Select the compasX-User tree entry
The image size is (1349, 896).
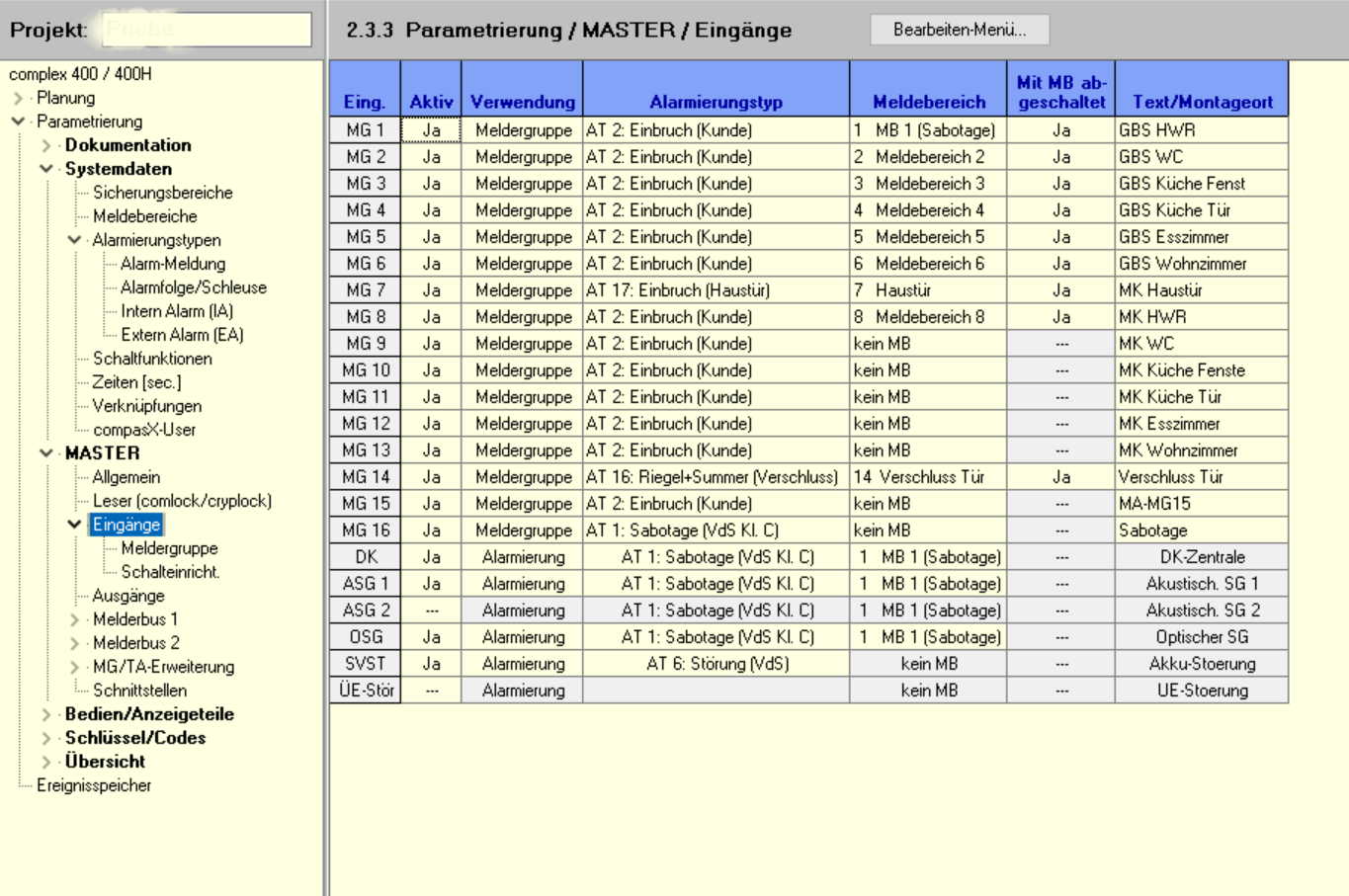point(144,430)
